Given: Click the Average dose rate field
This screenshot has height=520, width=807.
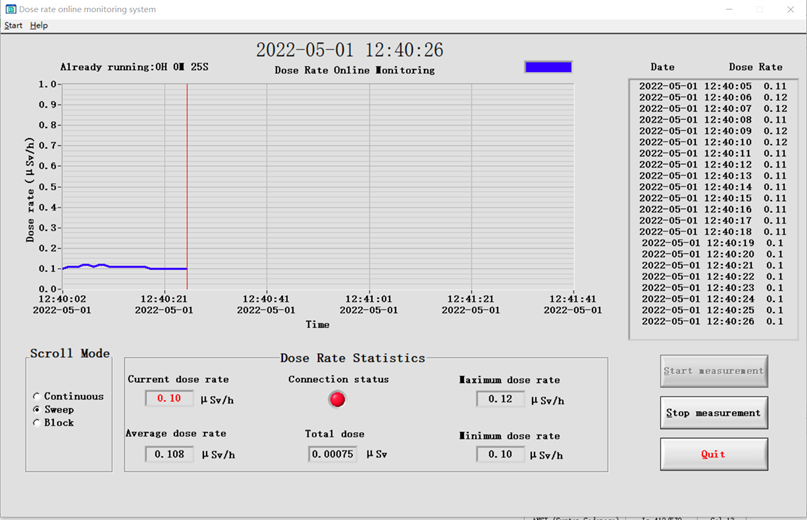Looking at the screenshot, I should [169, 454].
